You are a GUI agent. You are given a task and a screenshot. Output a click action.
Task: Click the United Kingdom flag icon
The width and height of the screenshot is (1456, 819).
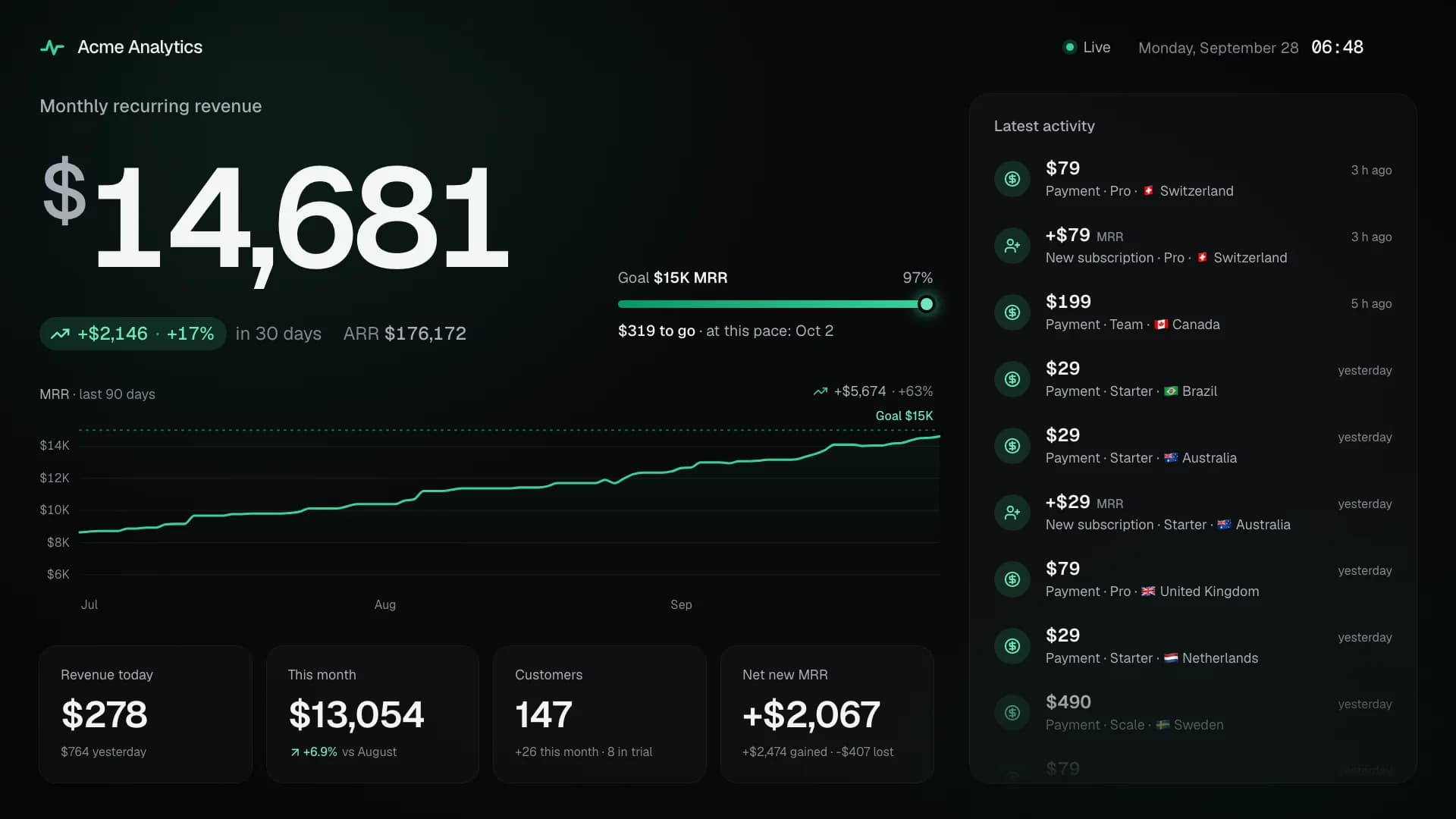tap(1148, 591)
